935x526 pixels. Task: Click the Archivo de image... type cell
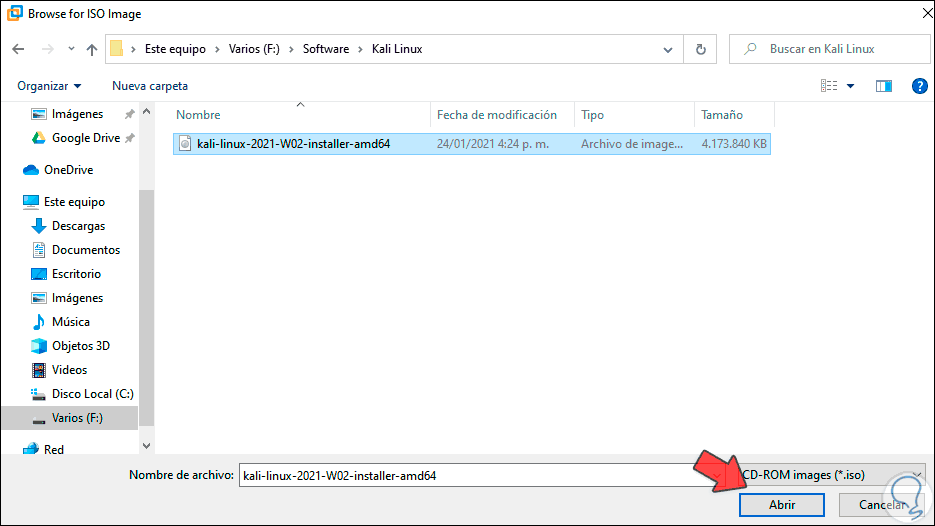[632, 144]
